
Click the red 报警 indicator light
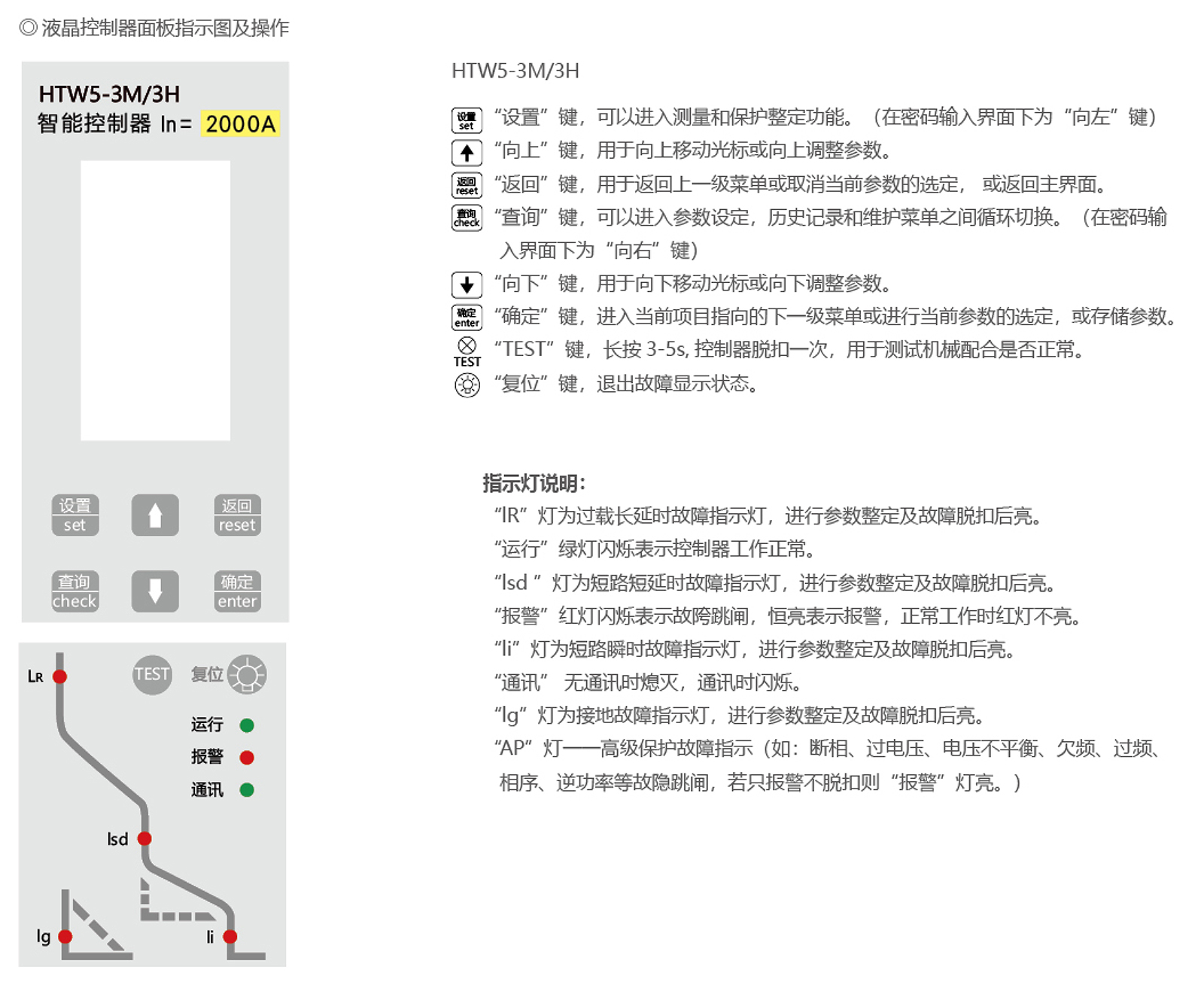[x=247, y=758]
